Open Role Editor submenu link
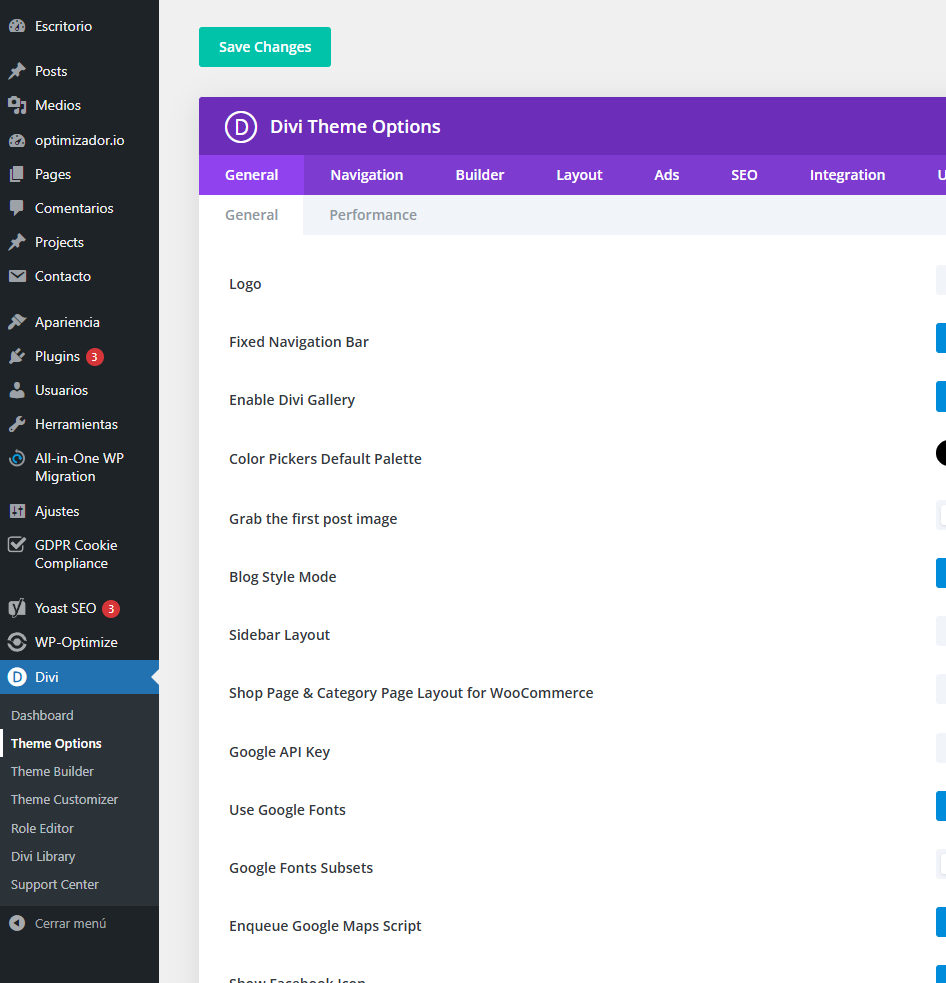 coord(42,828)
